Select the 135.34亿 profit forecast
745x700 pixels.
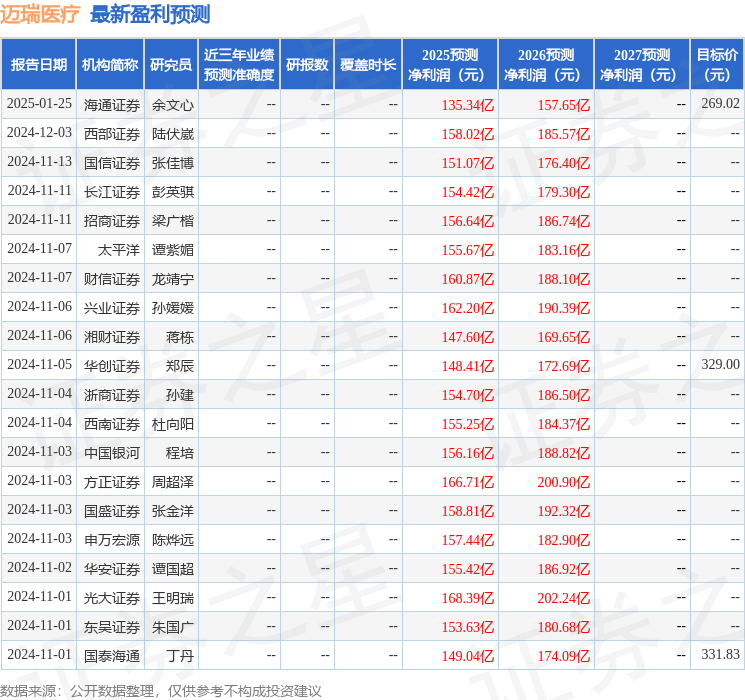click(x=468, y=105)
